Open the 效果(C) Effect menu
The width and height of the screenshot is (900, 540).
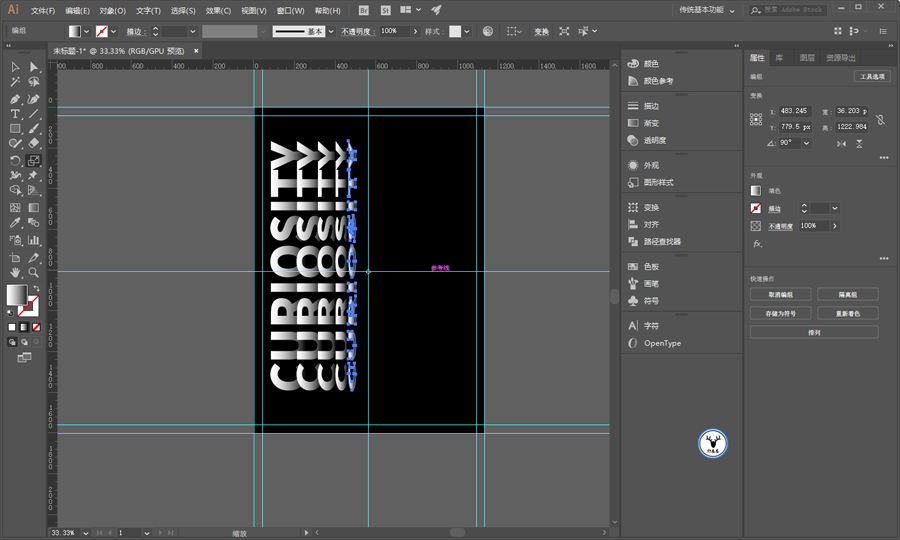tap(218, 11)
